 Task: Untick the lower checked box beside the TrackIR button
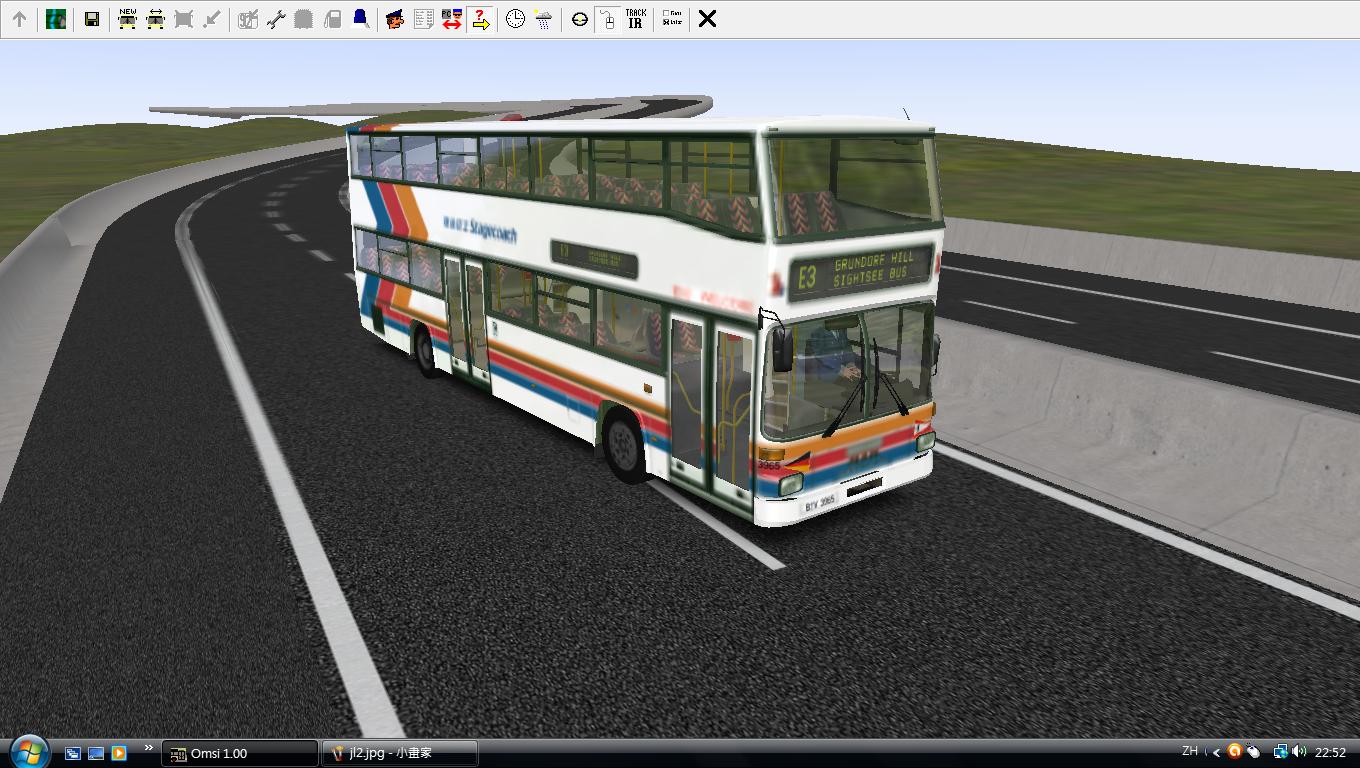[x=667, y=23]
